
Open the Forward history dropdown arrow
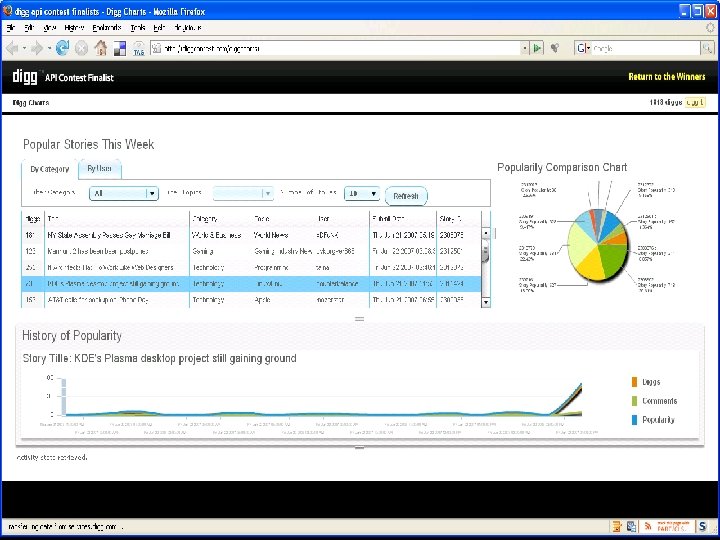point(49,48)
